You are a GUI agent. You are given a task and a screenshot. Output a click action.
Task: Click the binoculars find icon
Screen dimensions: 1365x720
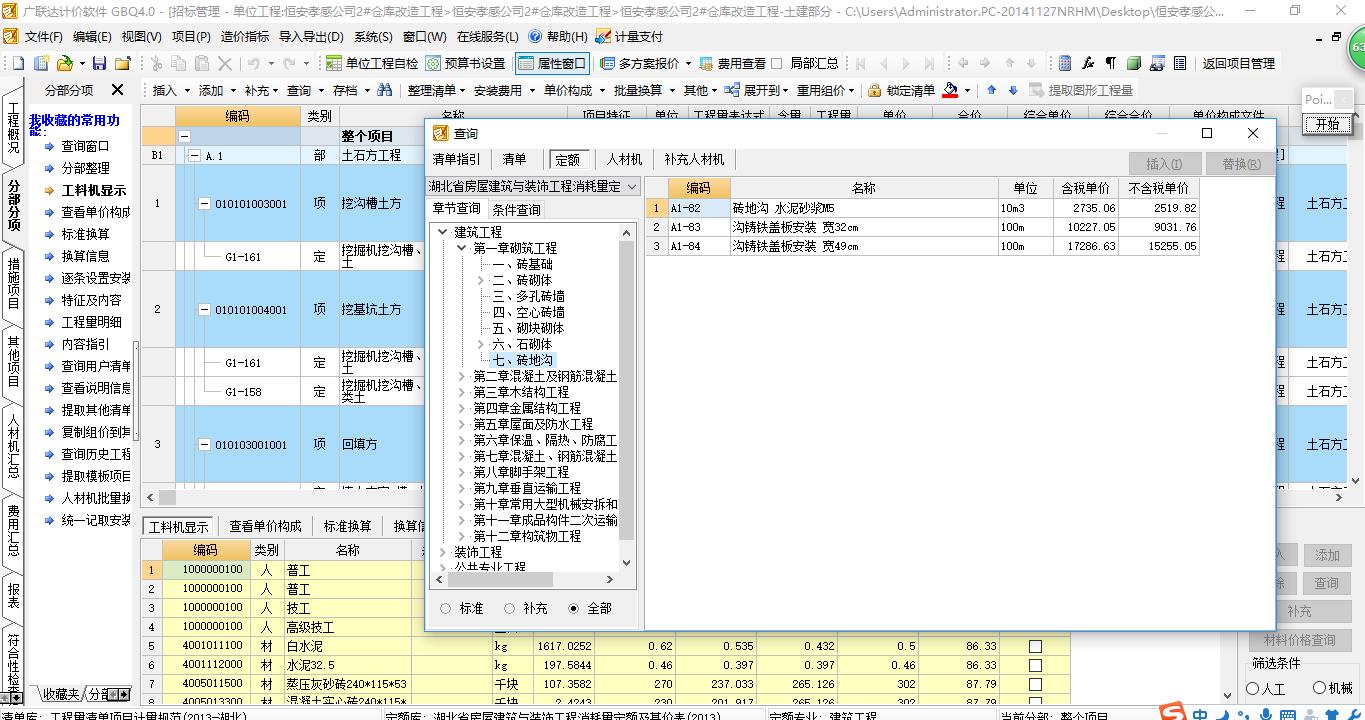pyautogui.click(x=384, y=90)
